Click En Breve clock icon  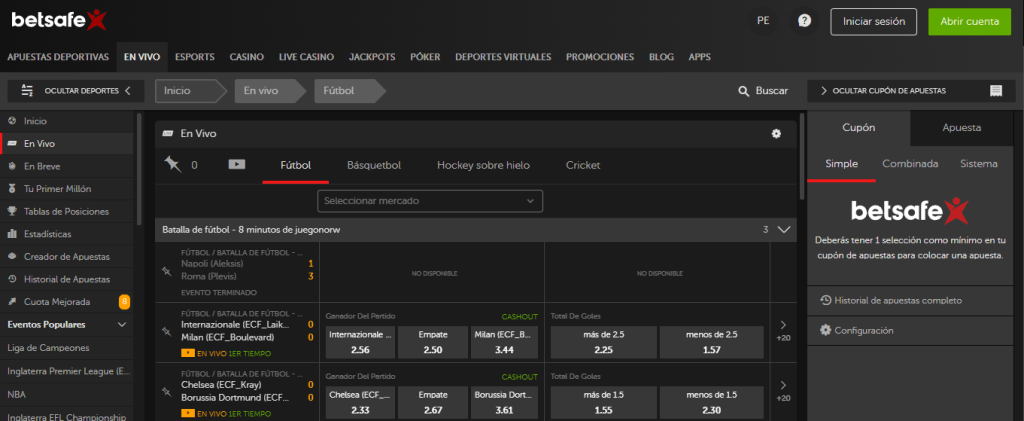[x=12, y=166]
